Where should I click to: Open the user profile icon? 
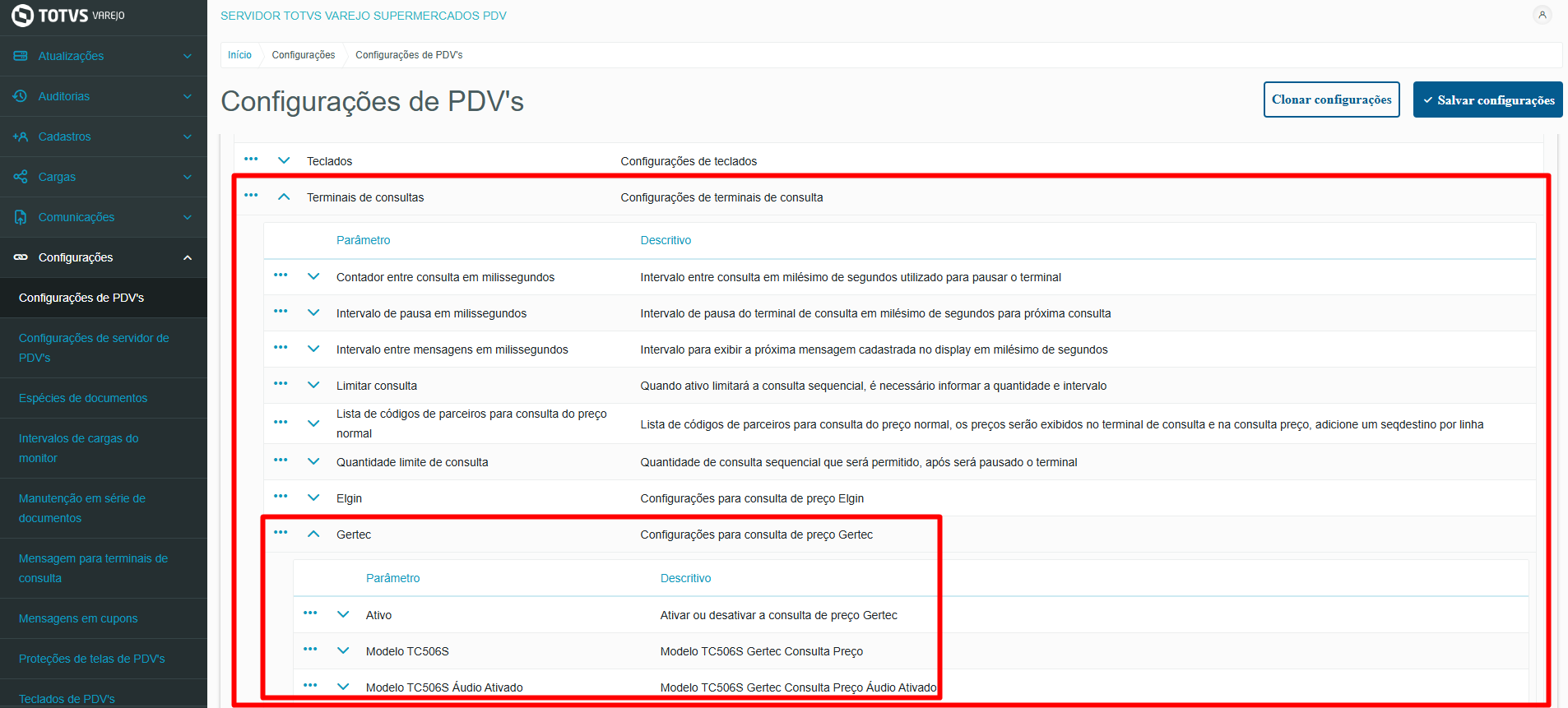click(1542, 14)
